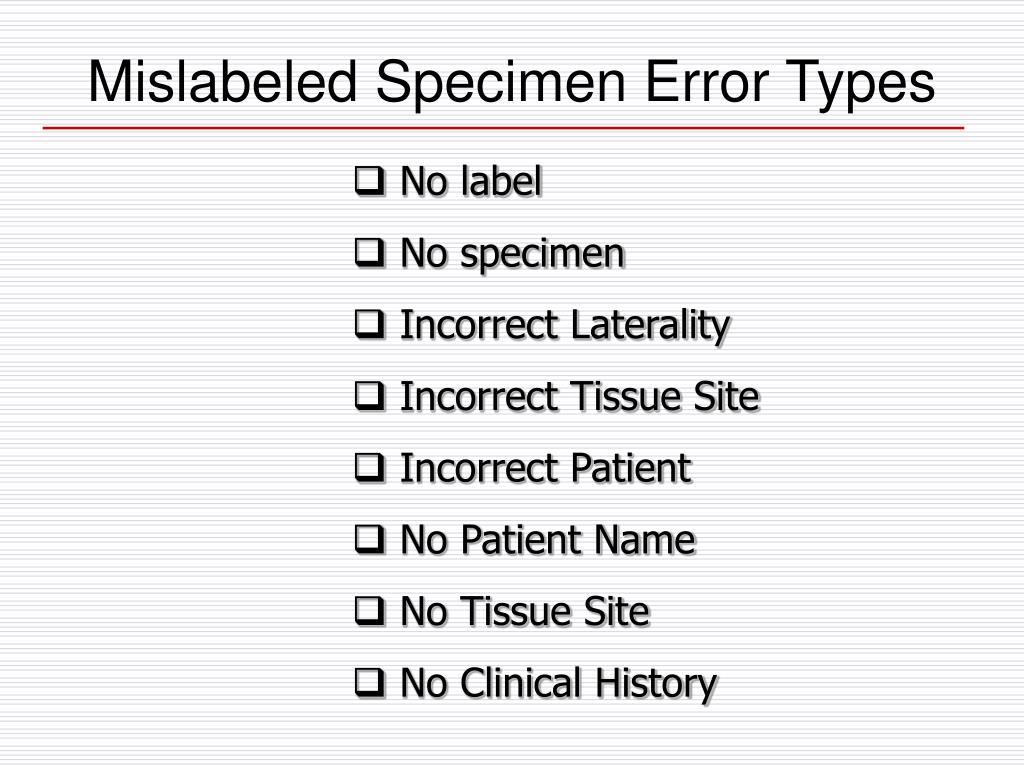Mark the Incorrect Tissue Site checkbox
Image resolution: width=1024 pixels, height=768 pixels.
click(x=370, y=396)
